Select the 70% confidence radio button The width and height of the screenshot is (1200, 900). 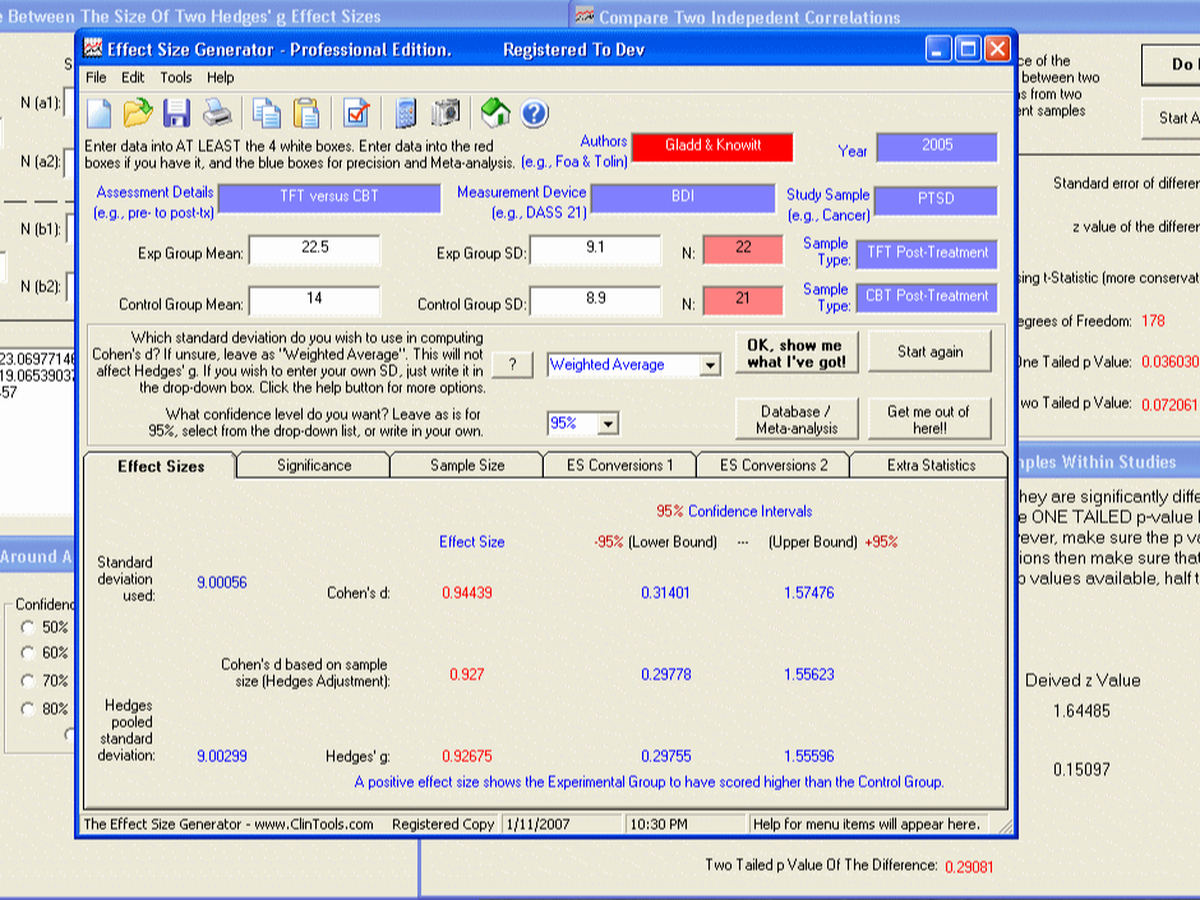pyautogui.click(x=28, y=681)
